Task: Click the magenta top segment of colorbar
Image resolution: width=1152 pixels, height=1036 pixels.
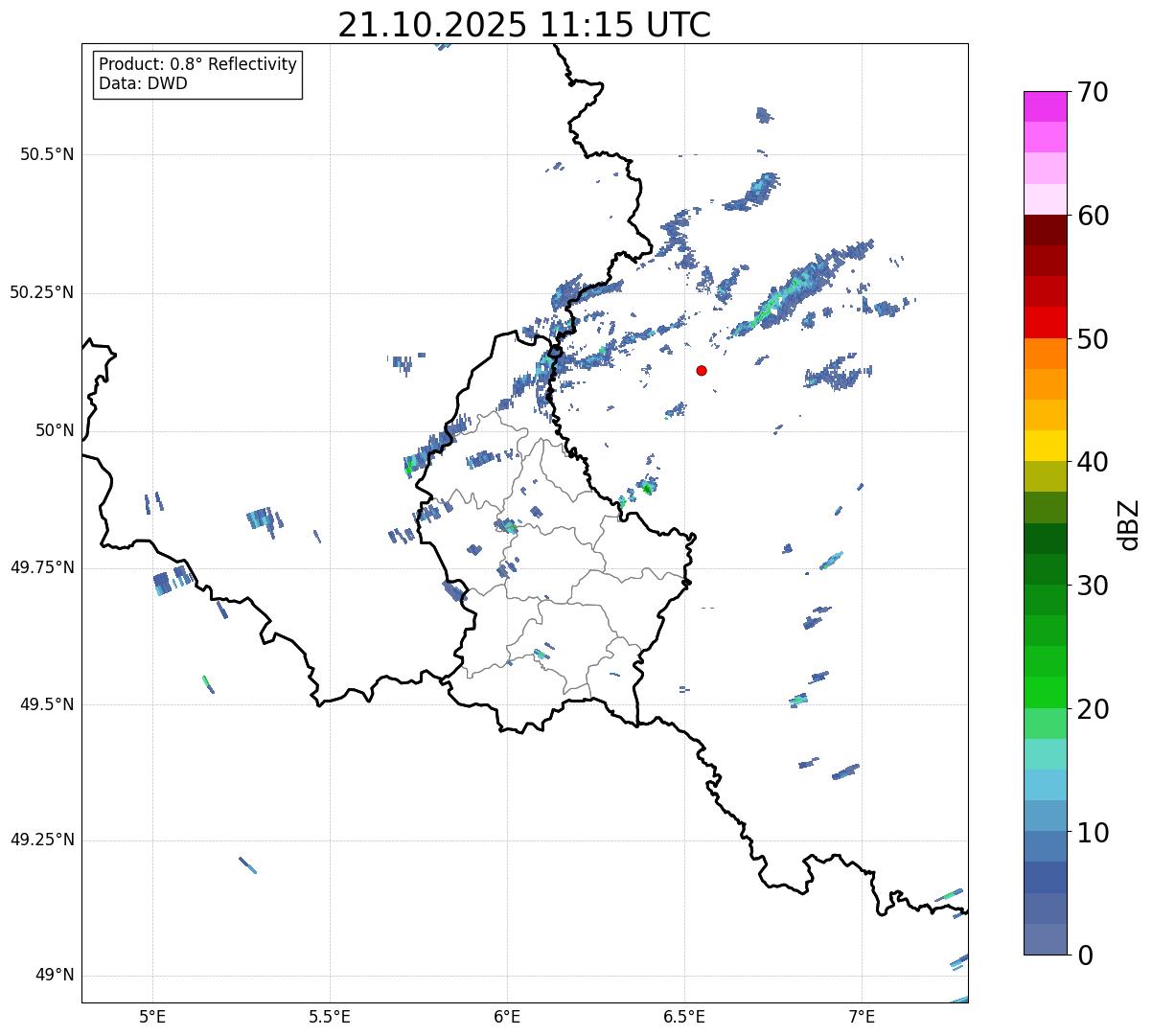Action: coord(1045,106)
